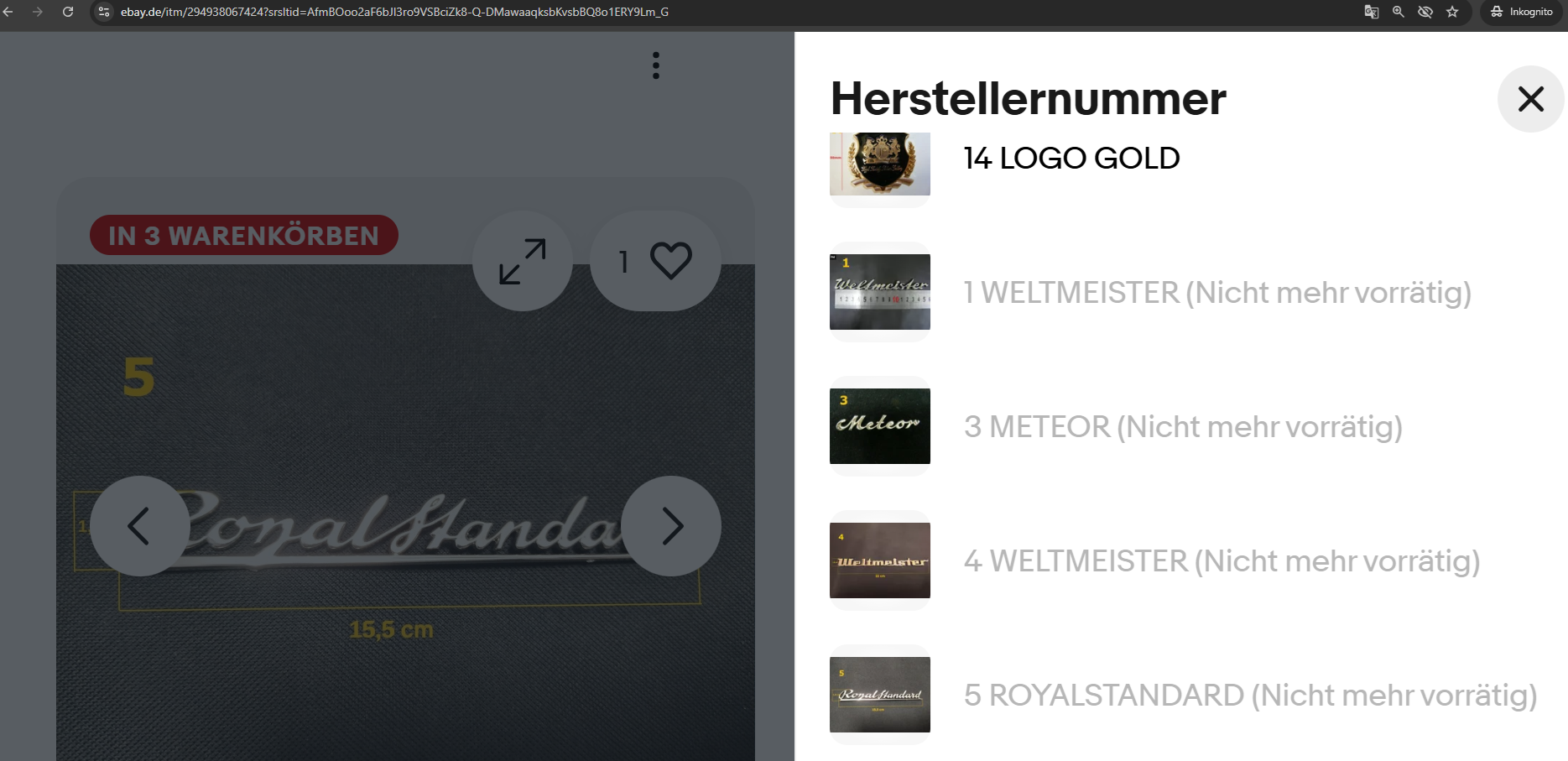
Task: Click the Royal Standard thumbnail image
Action: 880,695
